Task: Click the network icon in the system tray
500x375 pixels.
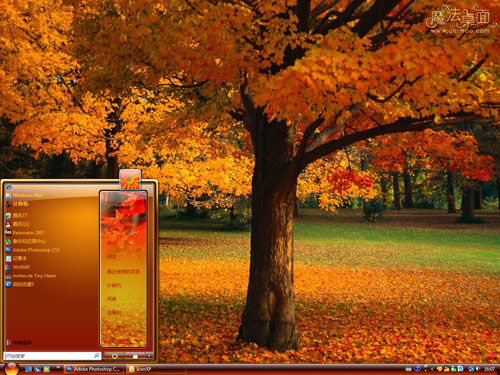Action: (471, 369)
